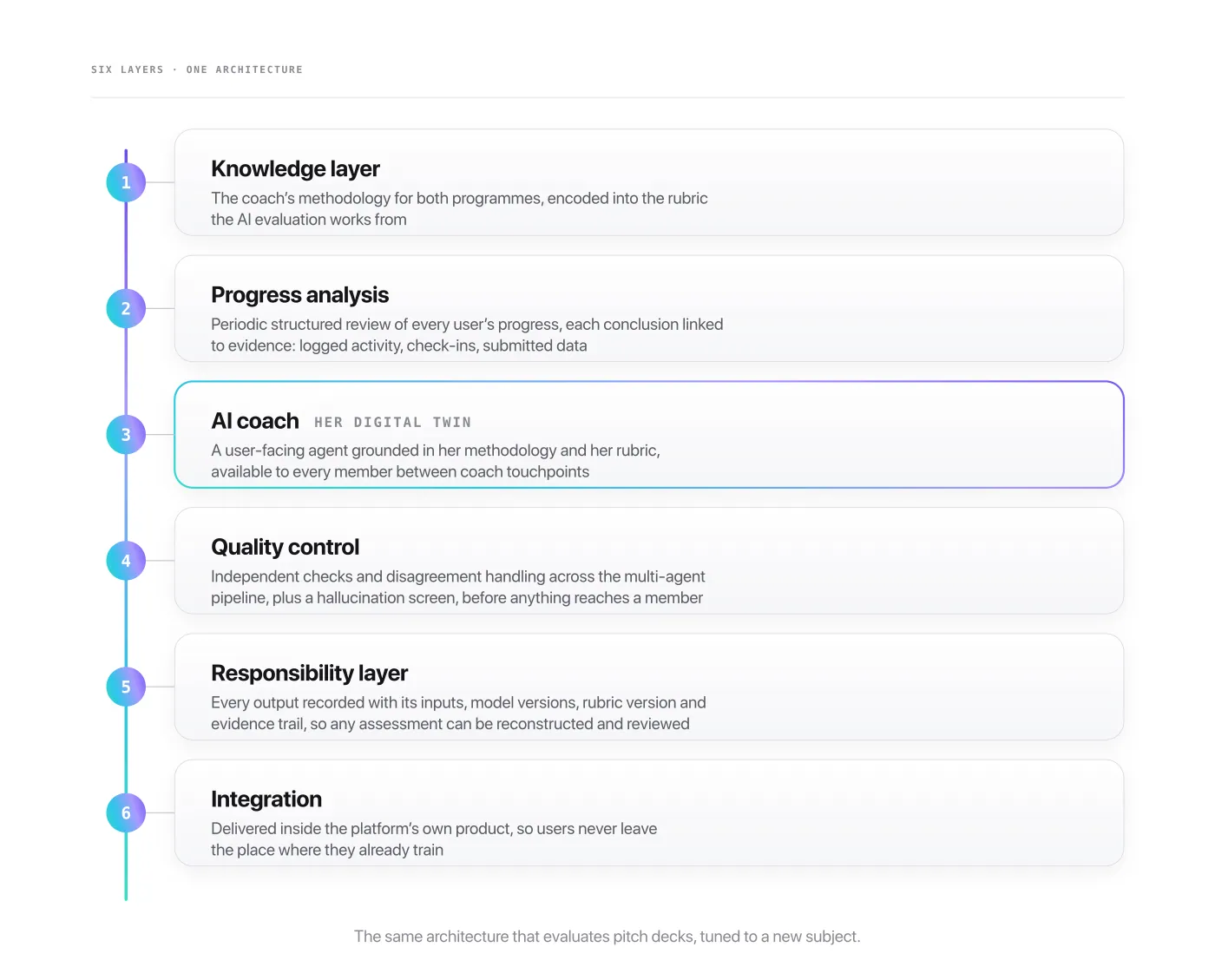The image size is (1215, 980).
Task: Click the ONE ARCHITECTURE header text
Action: coord(245,69)
